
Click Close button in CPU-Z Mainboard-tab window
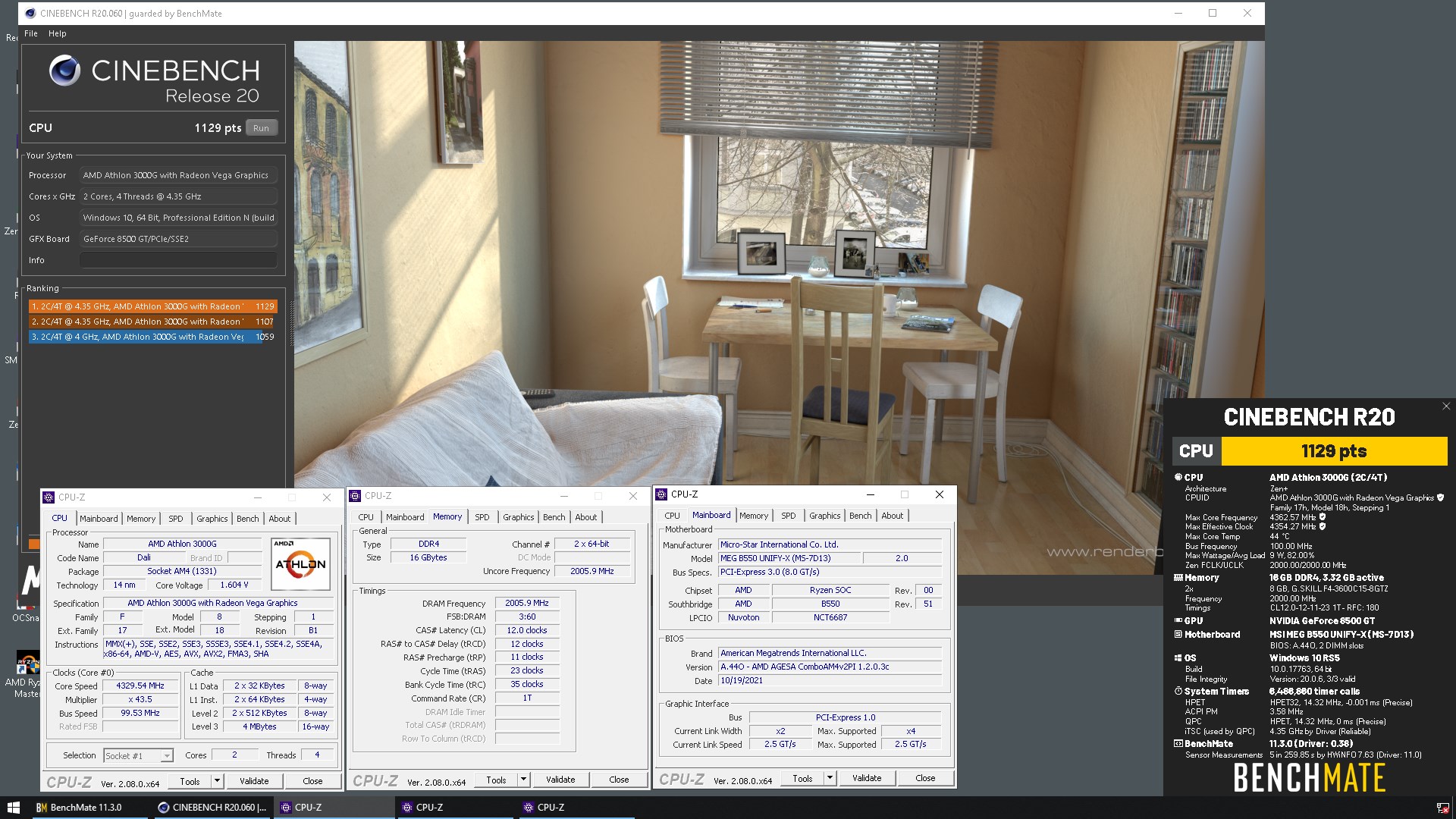(x=925, y=778)
